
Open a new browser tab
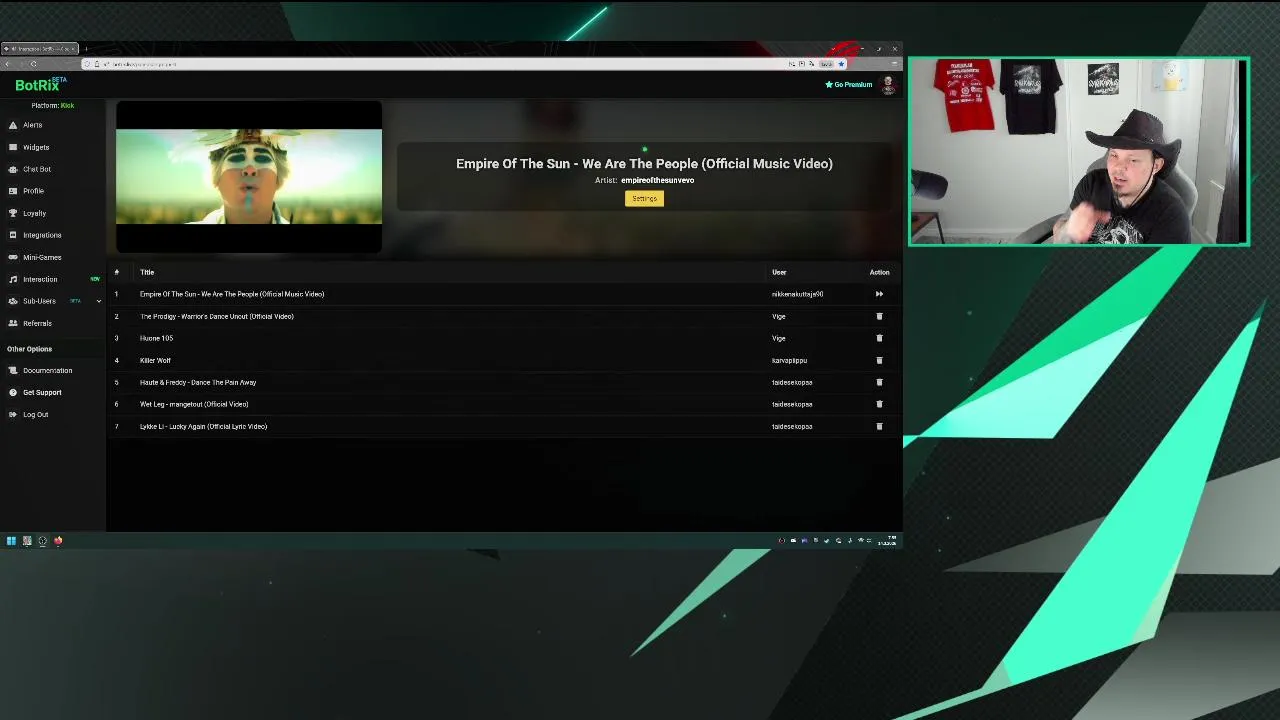click(86, 49)
